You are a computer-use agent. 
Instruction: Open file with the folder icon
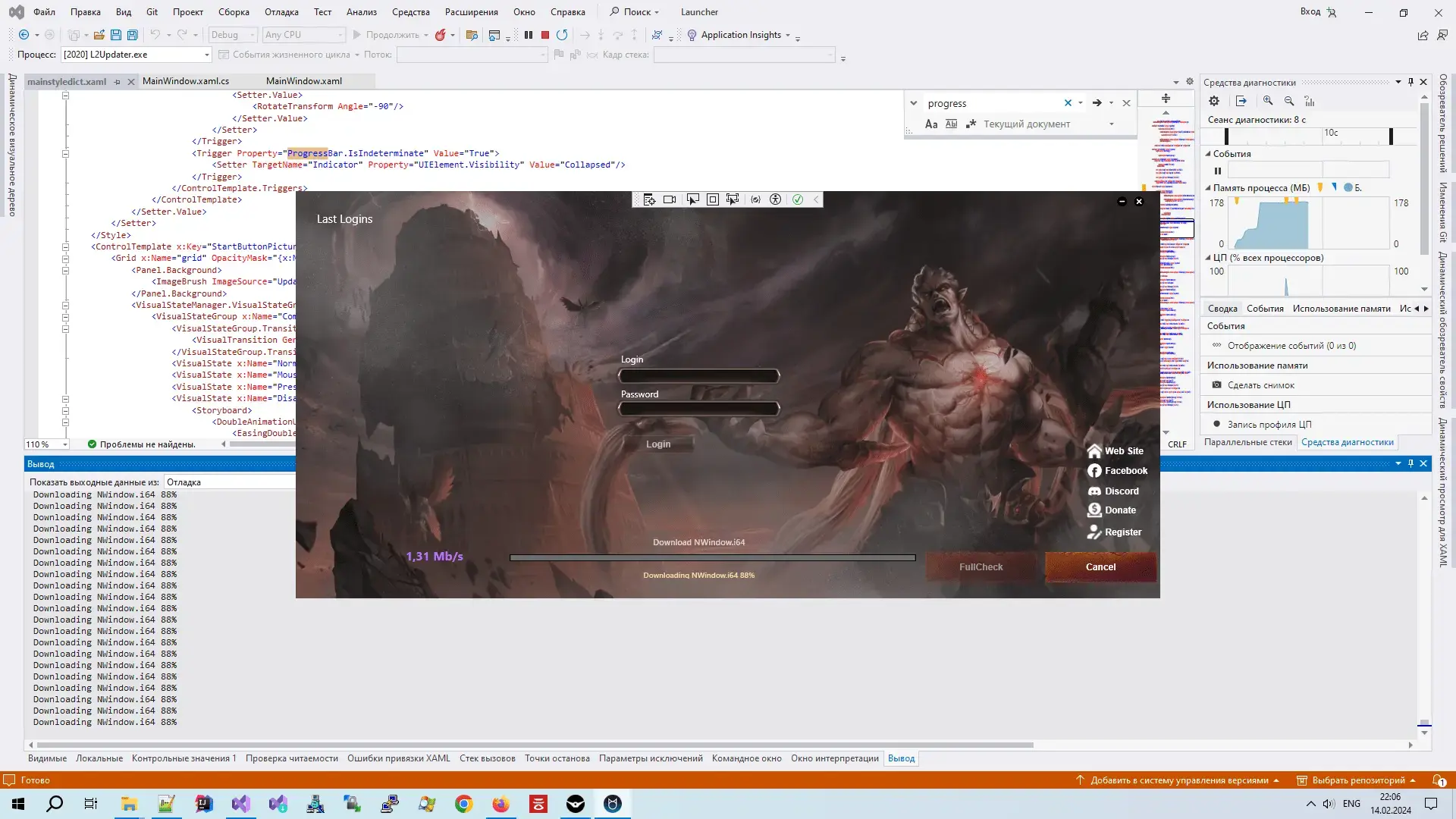[x=99, y=35]
